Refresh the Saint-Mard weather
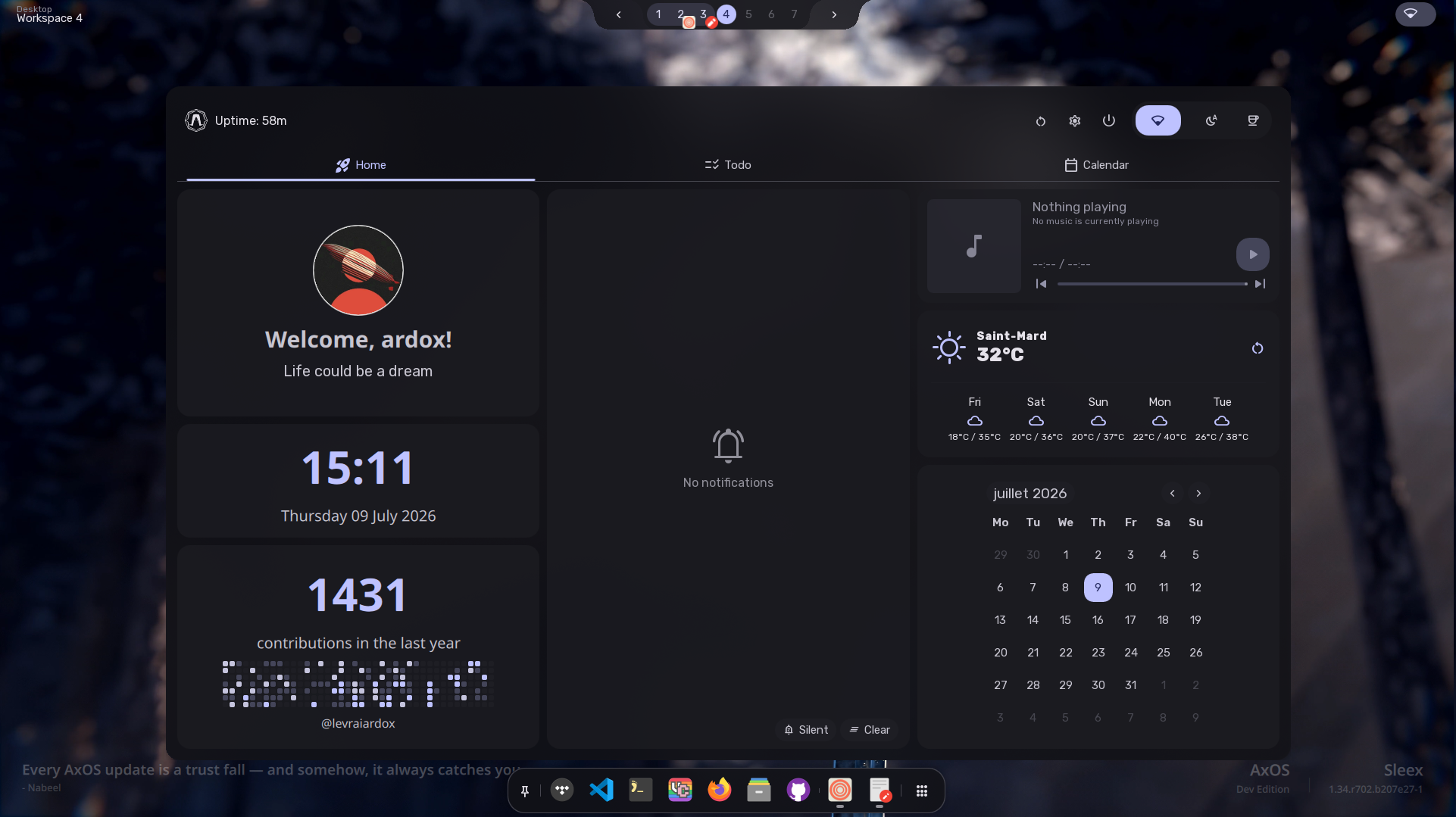Screen dimensions: 1456x817 click(1258, 348)
